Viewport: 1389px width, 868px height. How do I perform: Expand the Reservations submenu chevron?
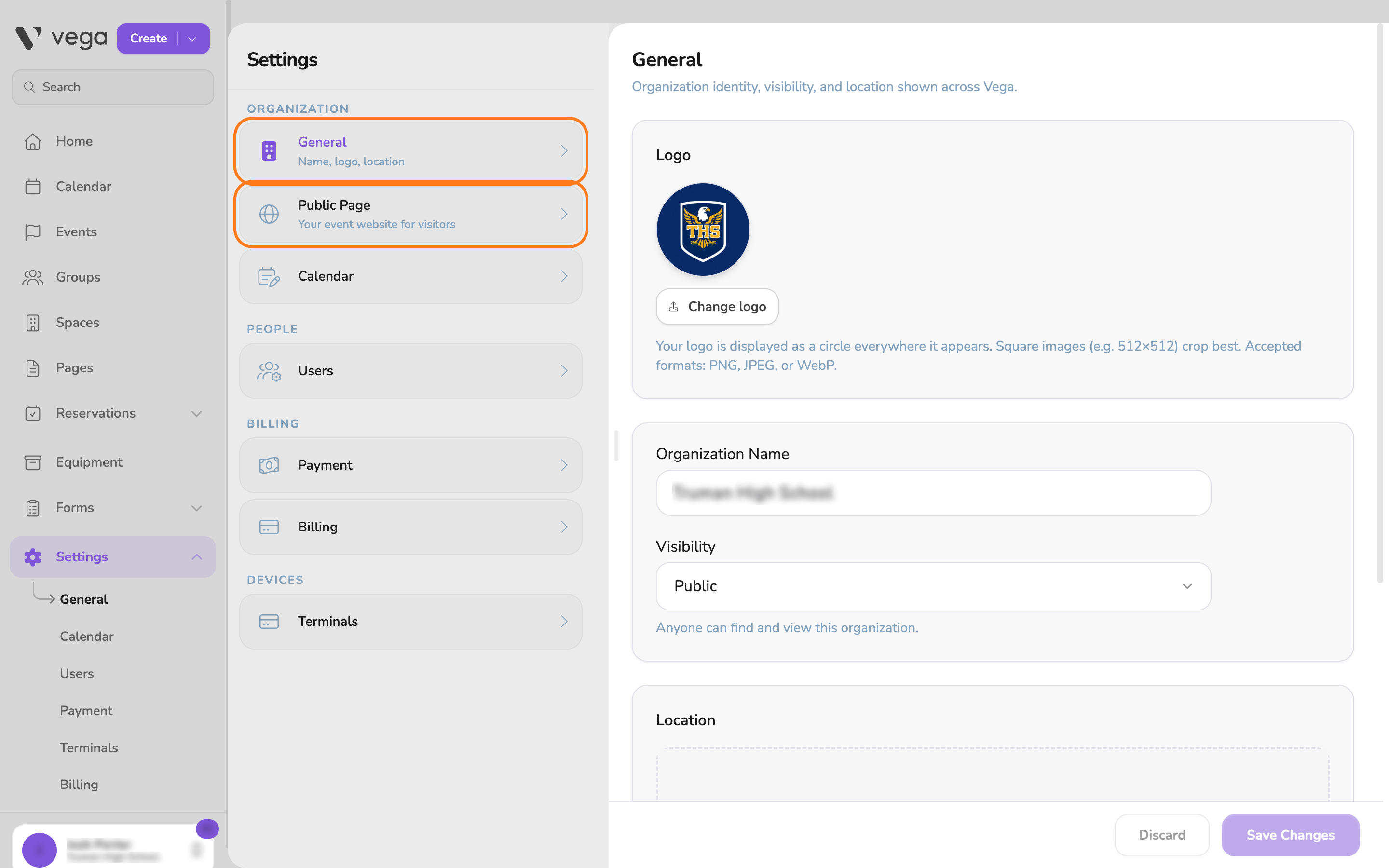tap(196, 413)
